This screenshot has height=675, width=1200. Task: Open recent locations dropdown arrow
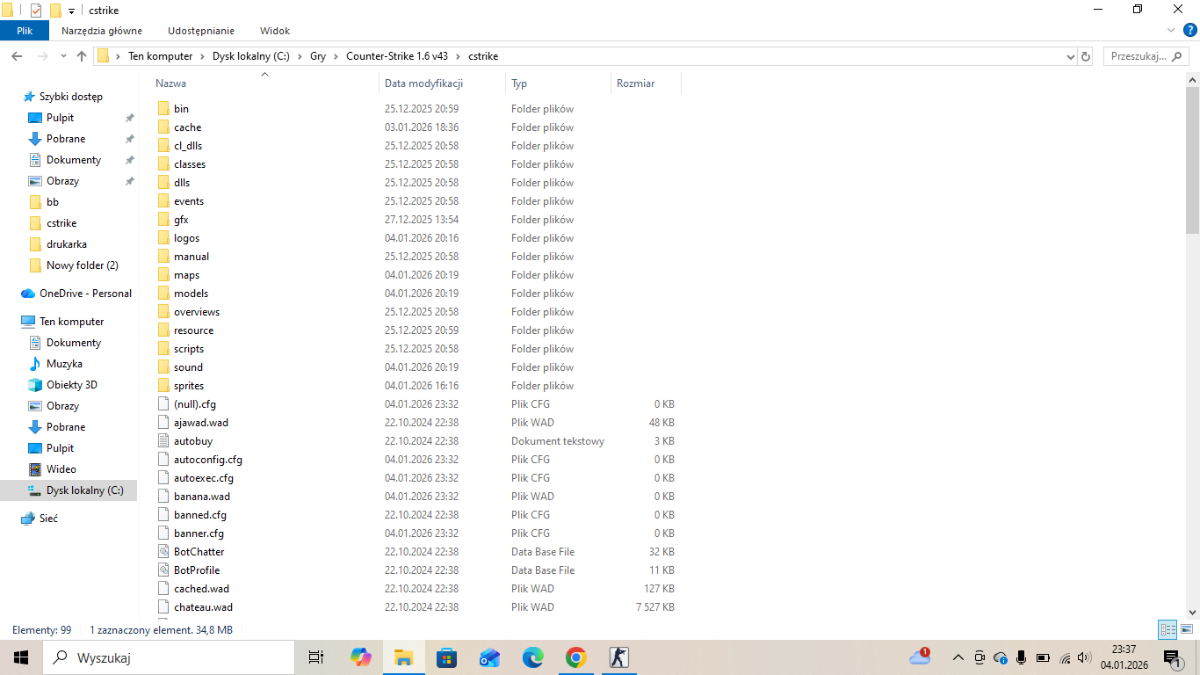62,57
